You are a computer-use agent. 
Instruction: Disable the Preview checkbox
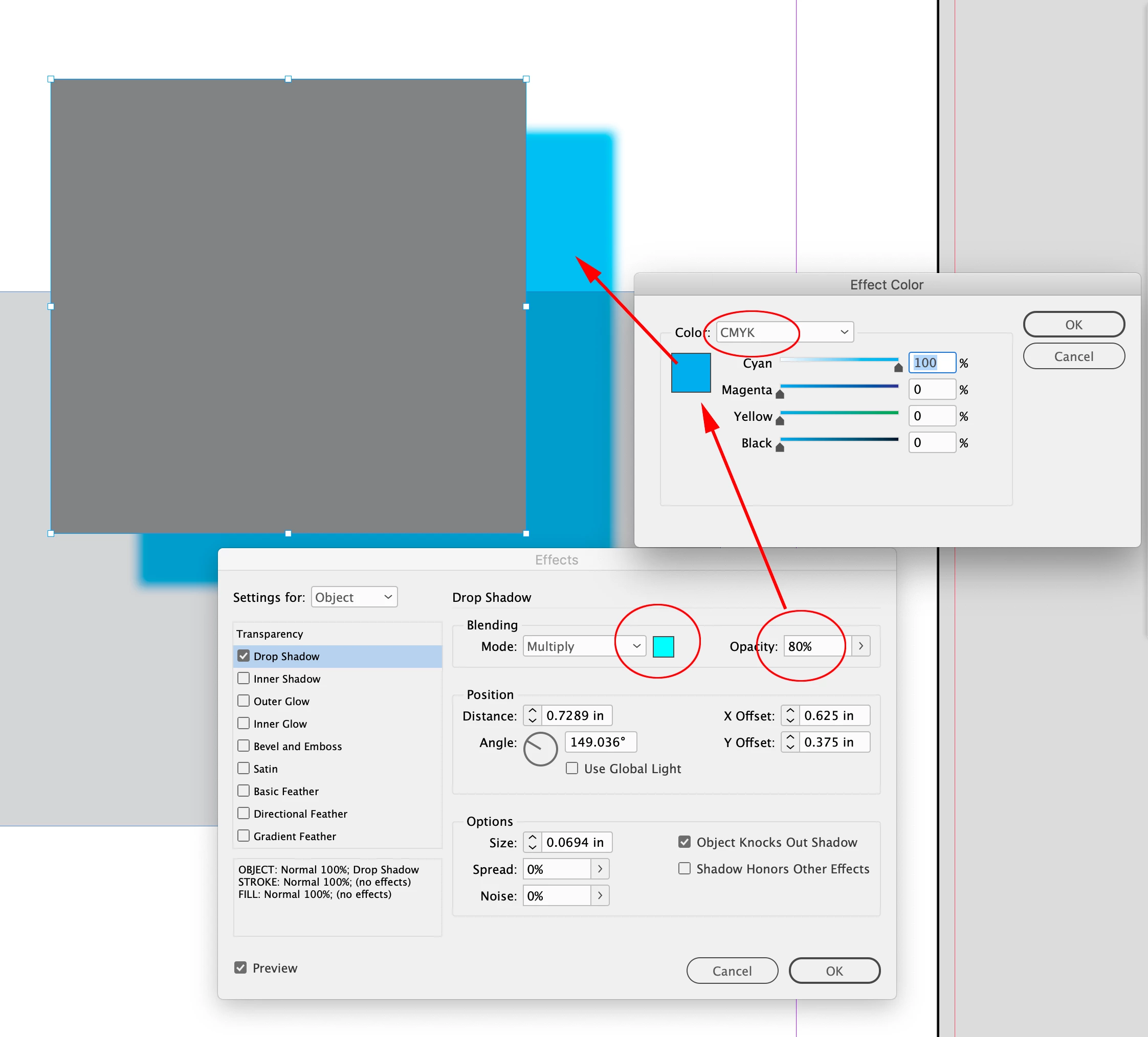[x=241, y=967]
